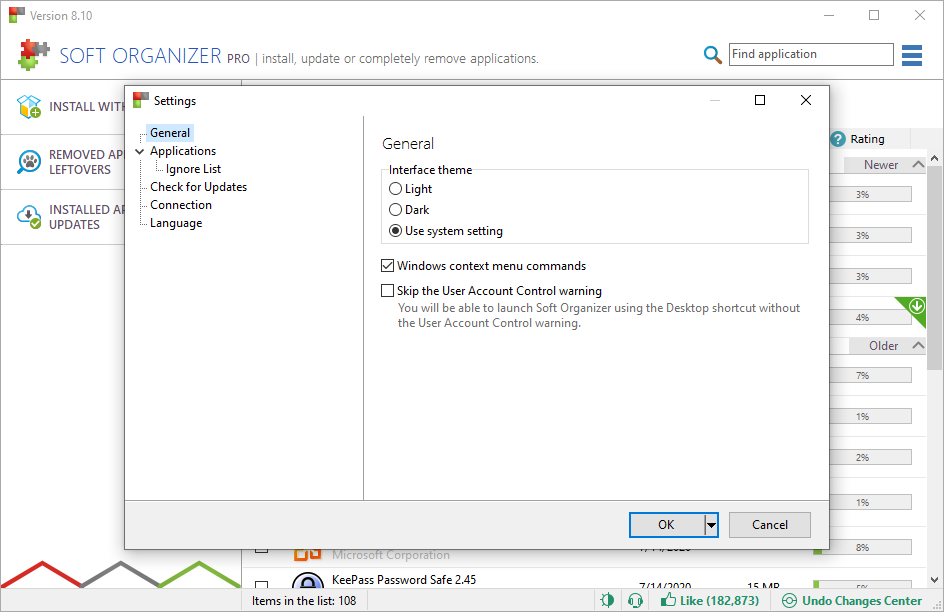Open the General settings page
This screenshot has height=612, width=944.
[x=170, y=133]
